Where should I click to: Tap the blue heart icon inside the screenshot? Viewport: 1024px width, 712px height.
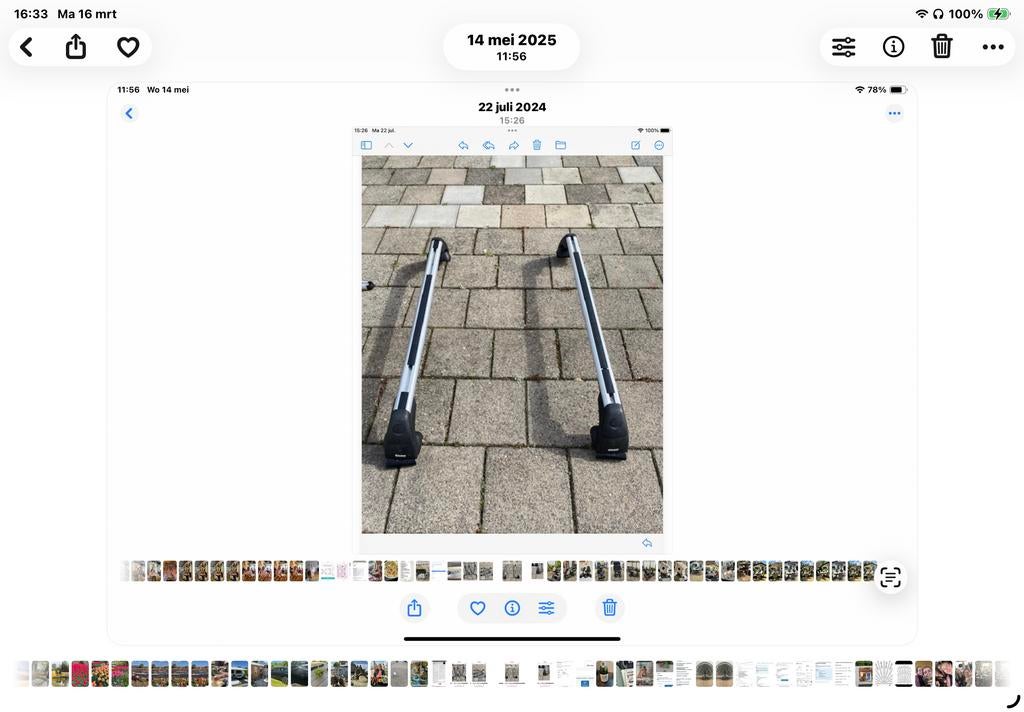pos(477,608)
